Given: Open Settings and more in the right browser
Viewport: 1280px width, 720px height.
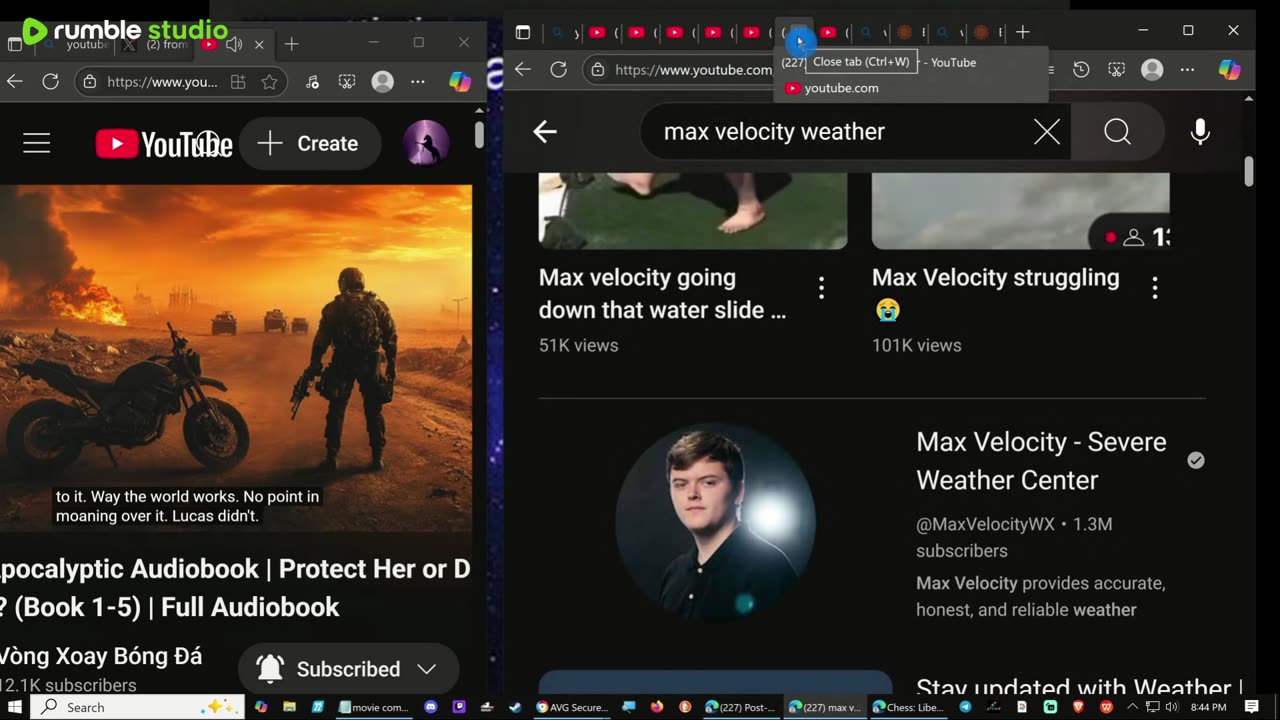Looking at the screenshot, I should [1188, 69].
